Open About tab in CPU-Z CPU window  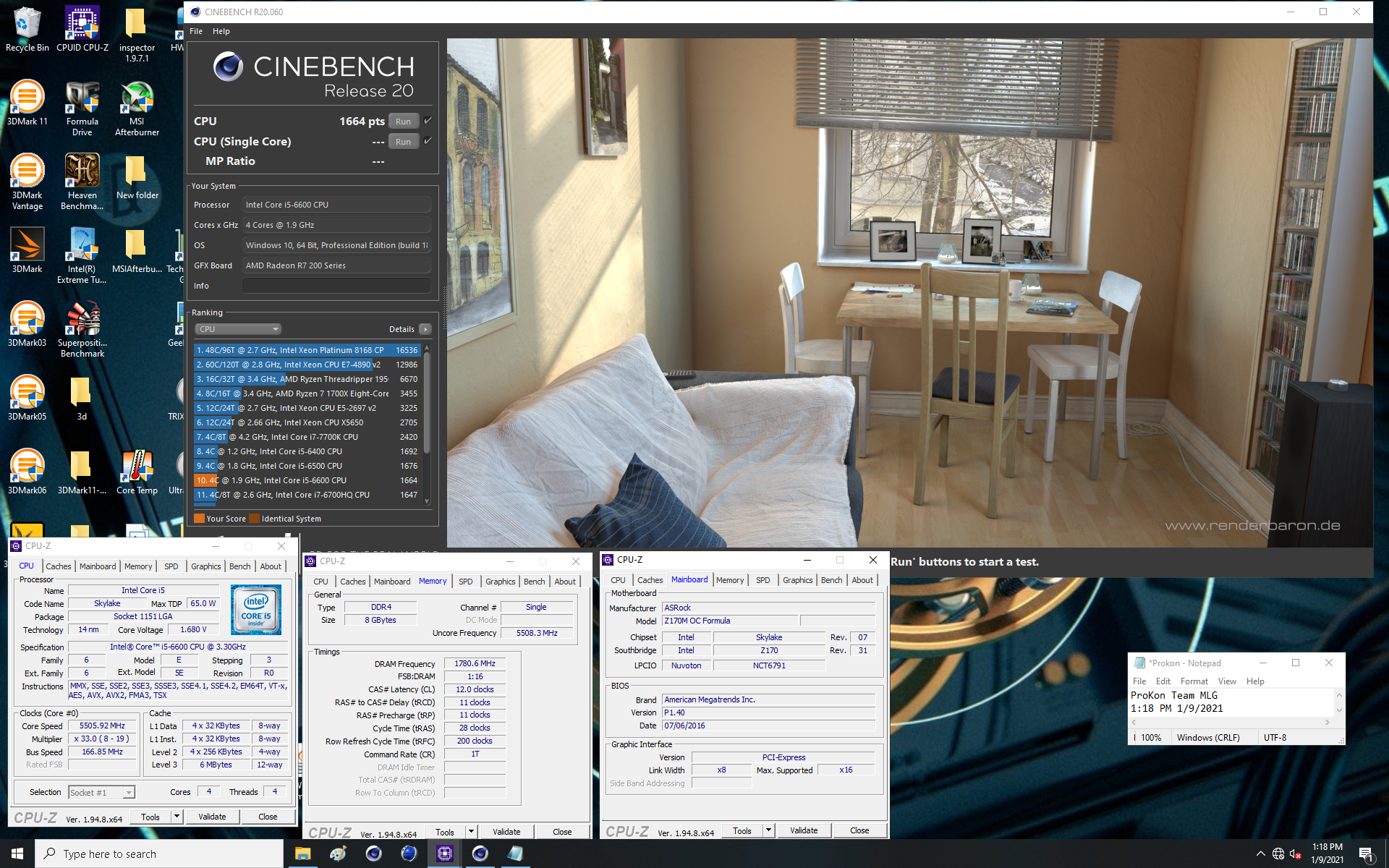271,566
